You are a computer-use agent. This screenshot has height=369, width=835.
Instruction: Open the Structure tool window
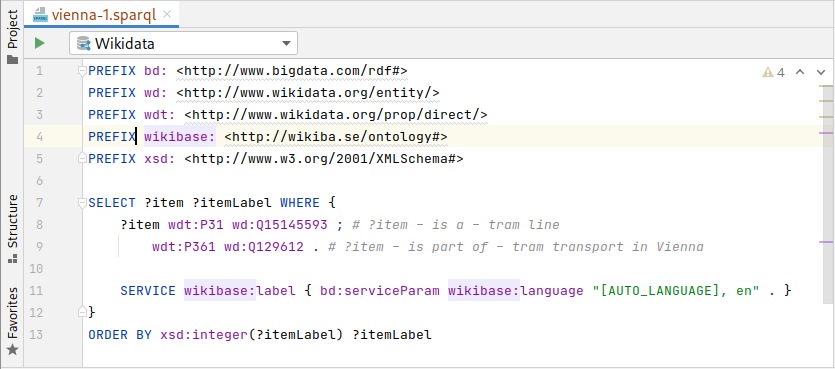[x=12, y=229]
